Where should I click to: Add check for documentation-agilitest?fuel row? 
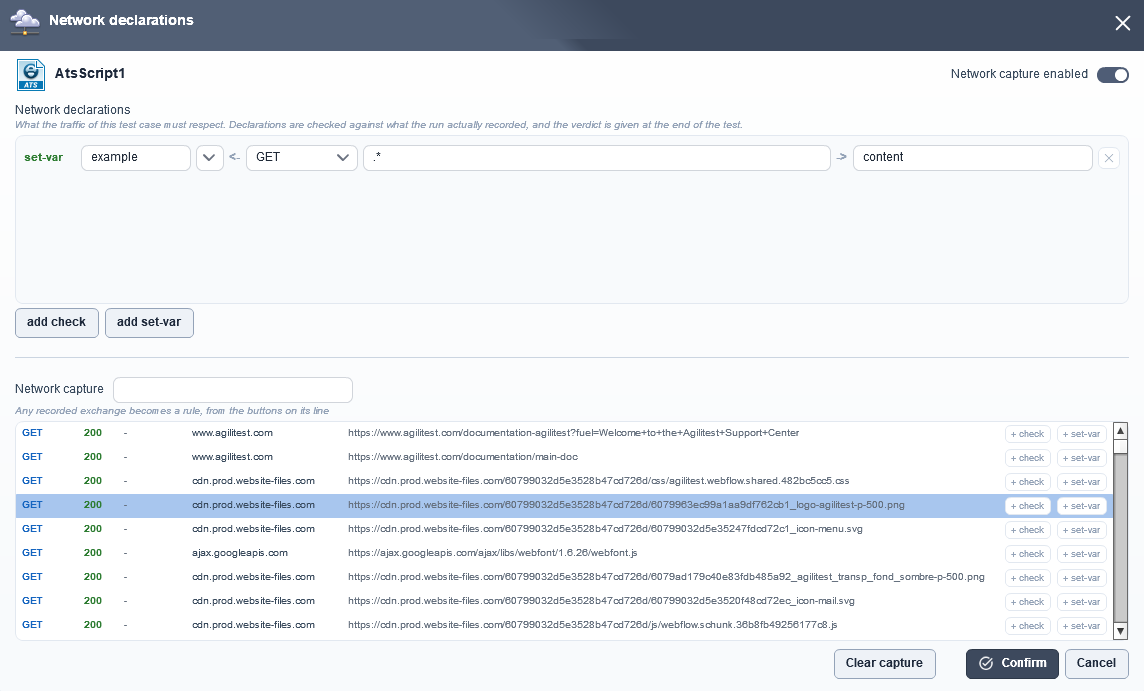1027,434
